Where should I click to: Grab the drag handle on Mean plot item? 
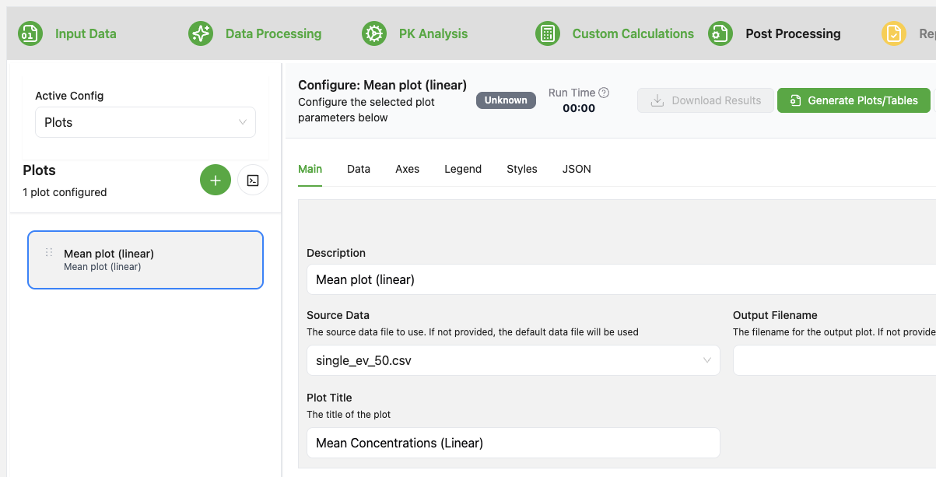coord(49,253)
